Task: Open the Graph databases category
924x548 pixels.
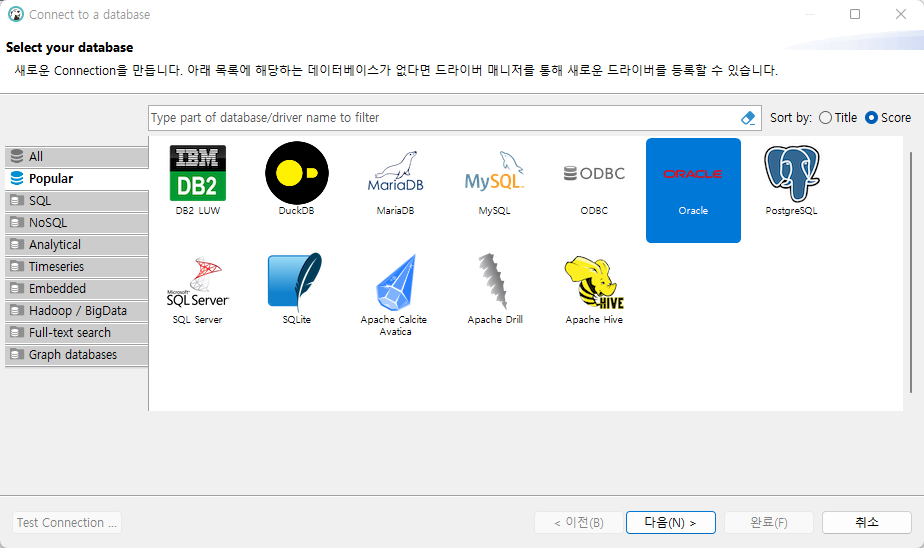Action: [x=77, y=355]
